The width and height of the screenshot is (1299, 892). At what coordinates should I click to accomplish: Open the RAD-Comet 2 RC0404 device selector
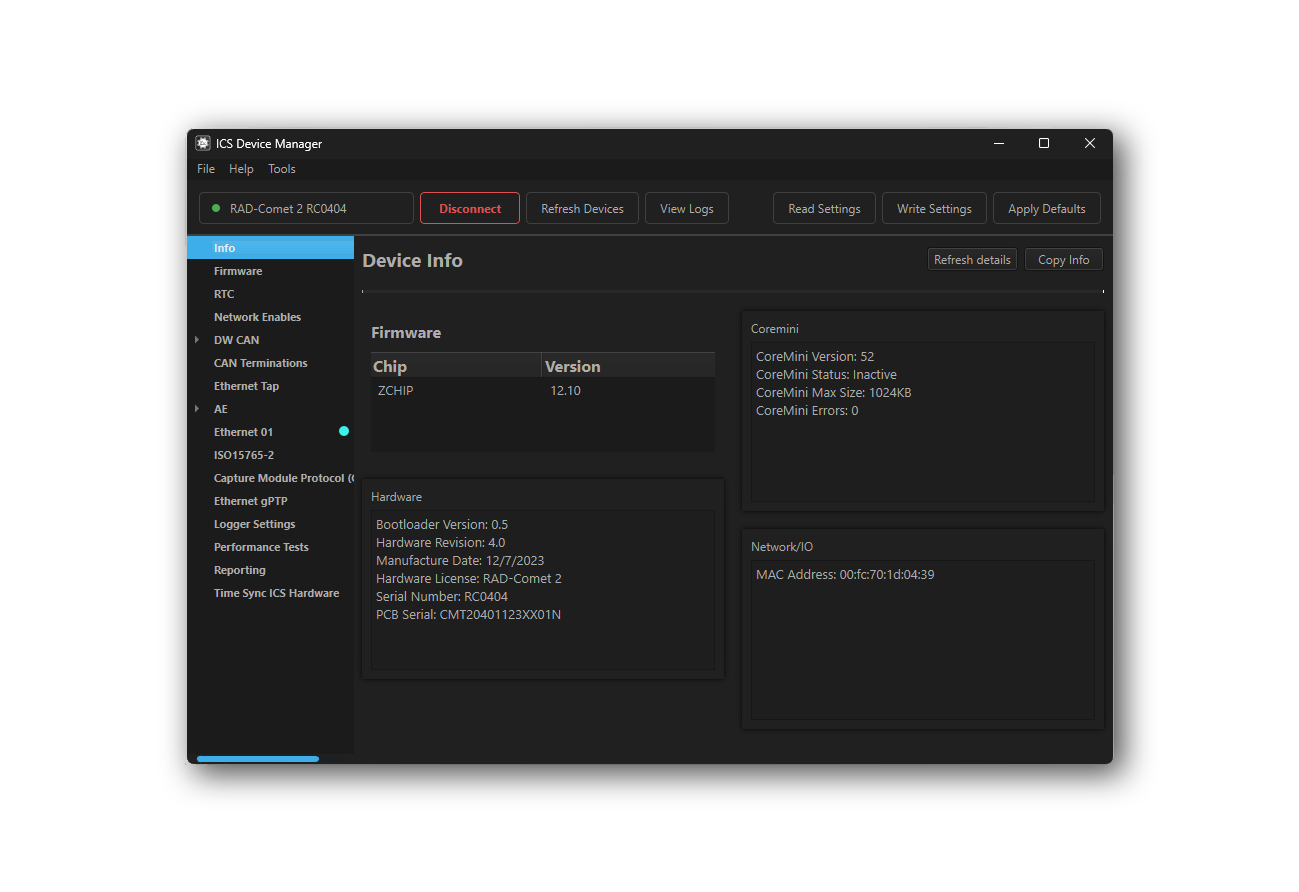(306, 208)
